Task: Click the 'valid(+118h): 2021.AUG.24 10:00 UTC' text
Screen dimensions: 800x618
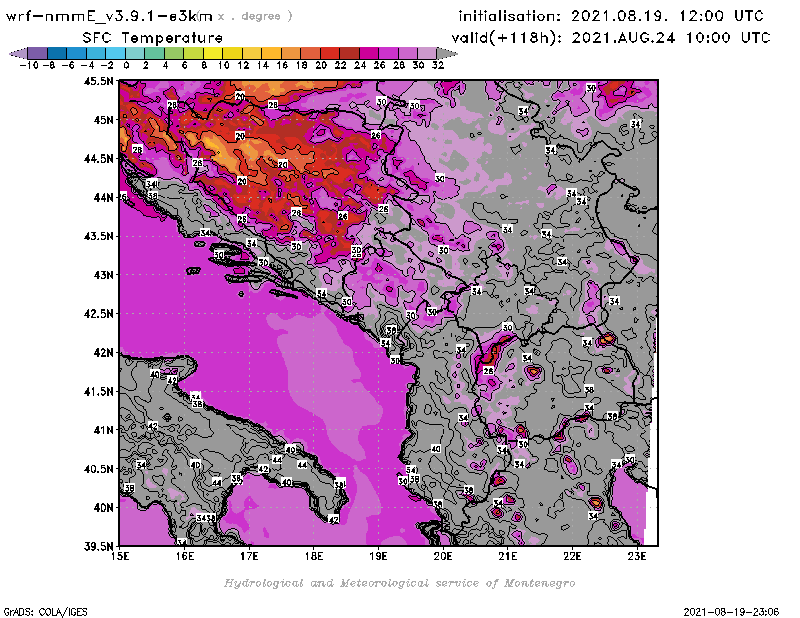Action: (611, 38)
